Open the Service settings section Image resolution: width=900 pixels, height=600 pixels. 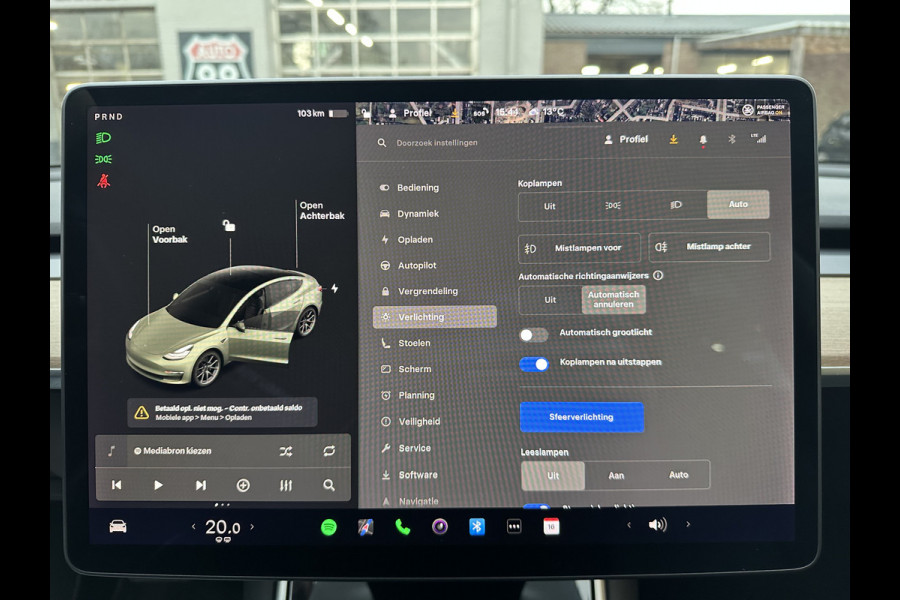(x=413, y=448)
